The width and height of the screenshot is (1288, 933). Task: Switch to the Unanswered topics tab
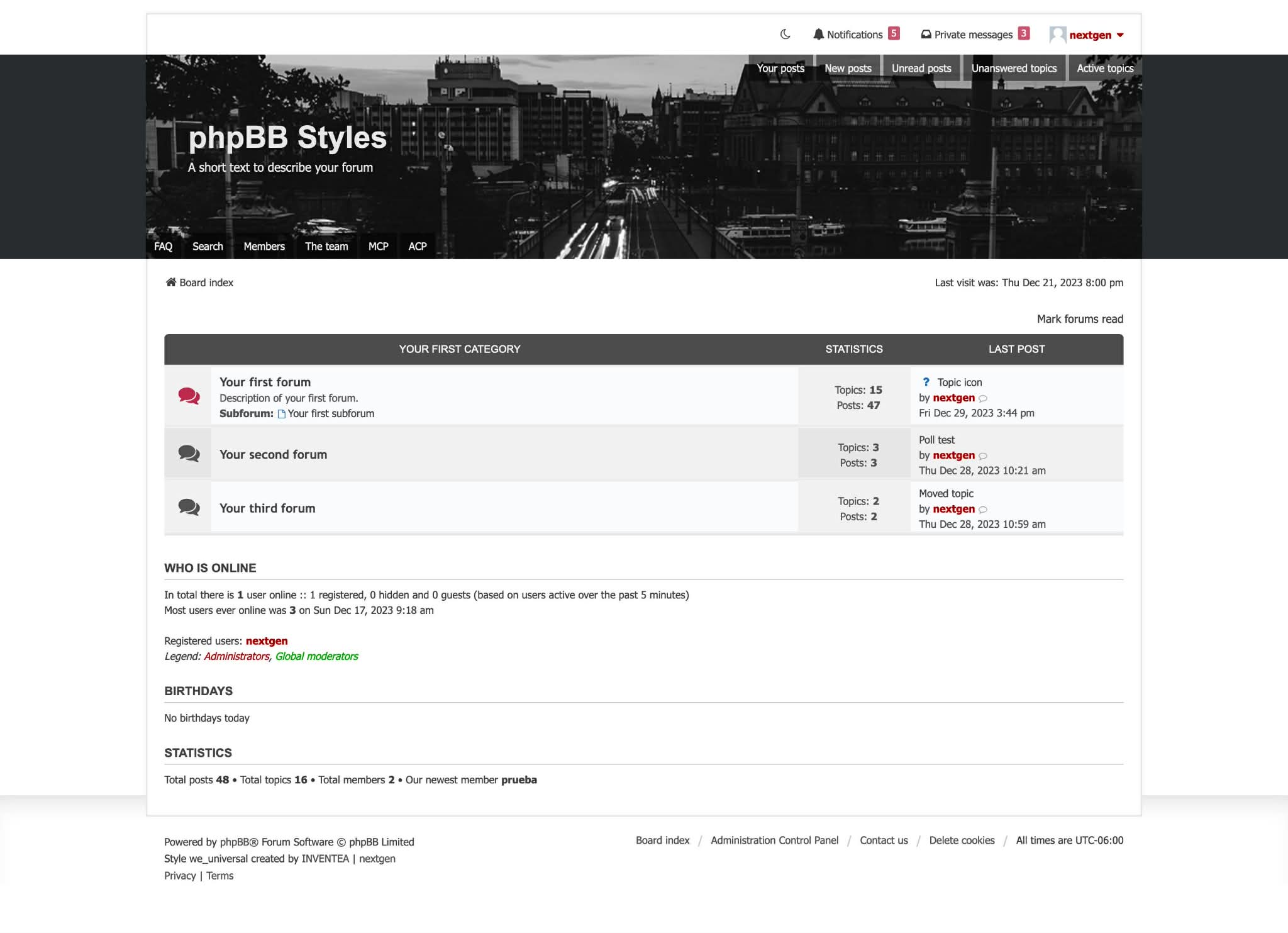[x=1014, y=68]
